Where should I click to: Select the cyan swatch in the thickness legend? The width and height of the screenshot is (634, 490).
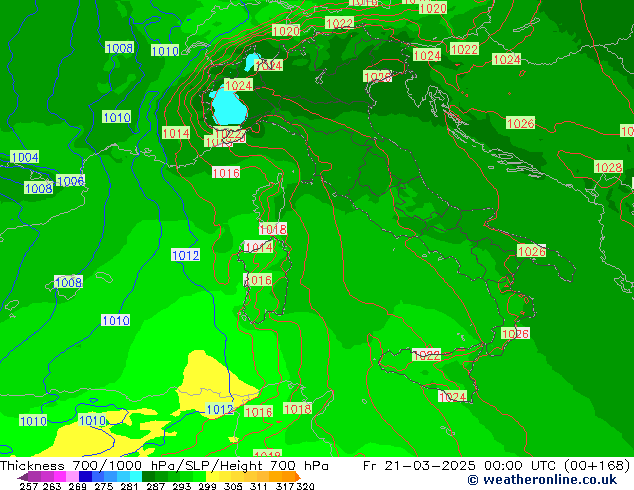[x=136, y=476]
